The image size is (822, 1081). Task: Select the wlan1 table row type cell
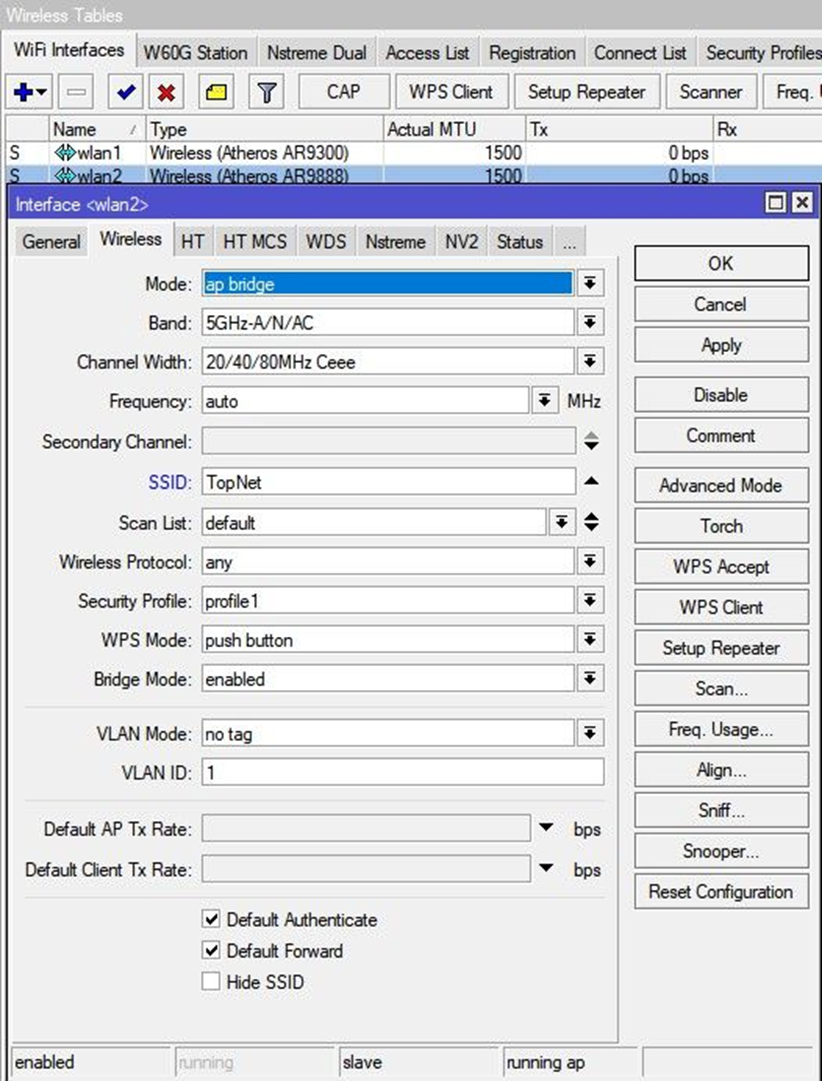click(265, 152)
